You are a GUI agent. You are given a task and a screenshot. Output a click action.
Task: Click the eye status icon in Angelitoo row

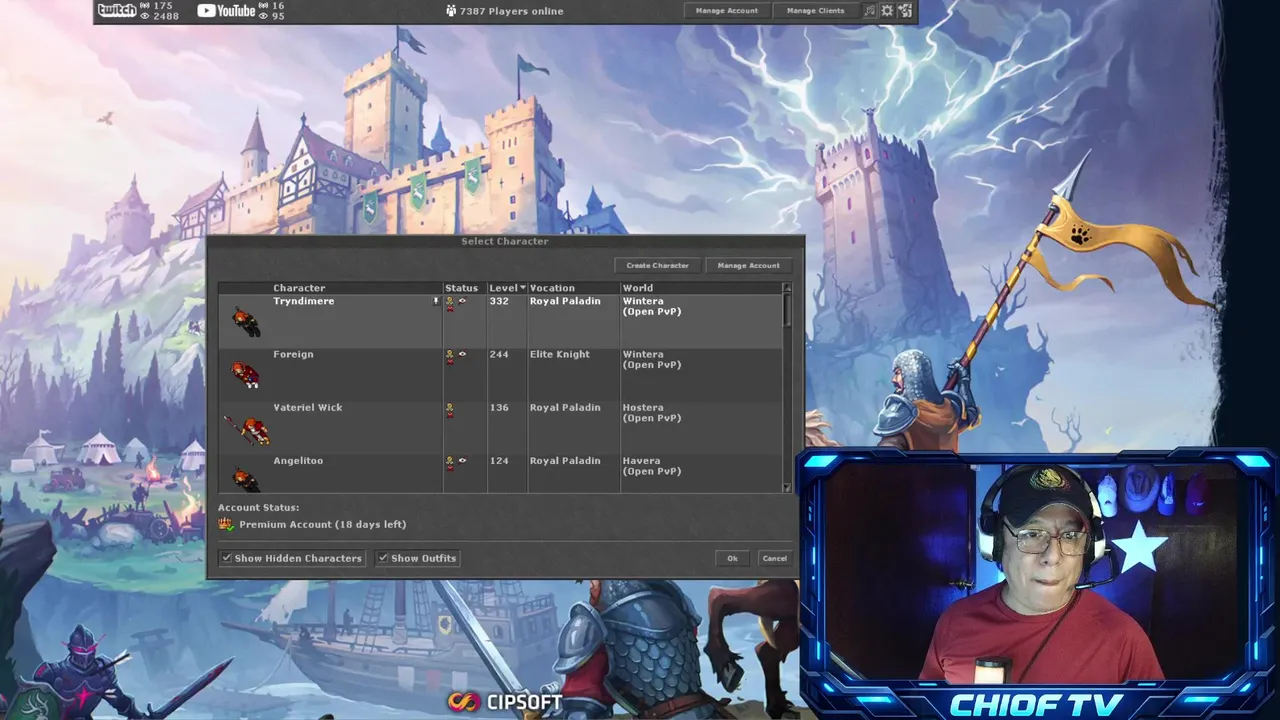point(462,460)
